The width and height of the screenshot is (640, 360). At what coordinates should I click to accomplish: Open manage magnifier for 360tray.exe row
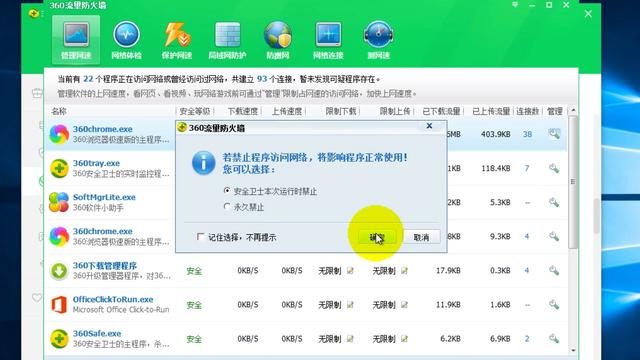click(x=554, y=168)
